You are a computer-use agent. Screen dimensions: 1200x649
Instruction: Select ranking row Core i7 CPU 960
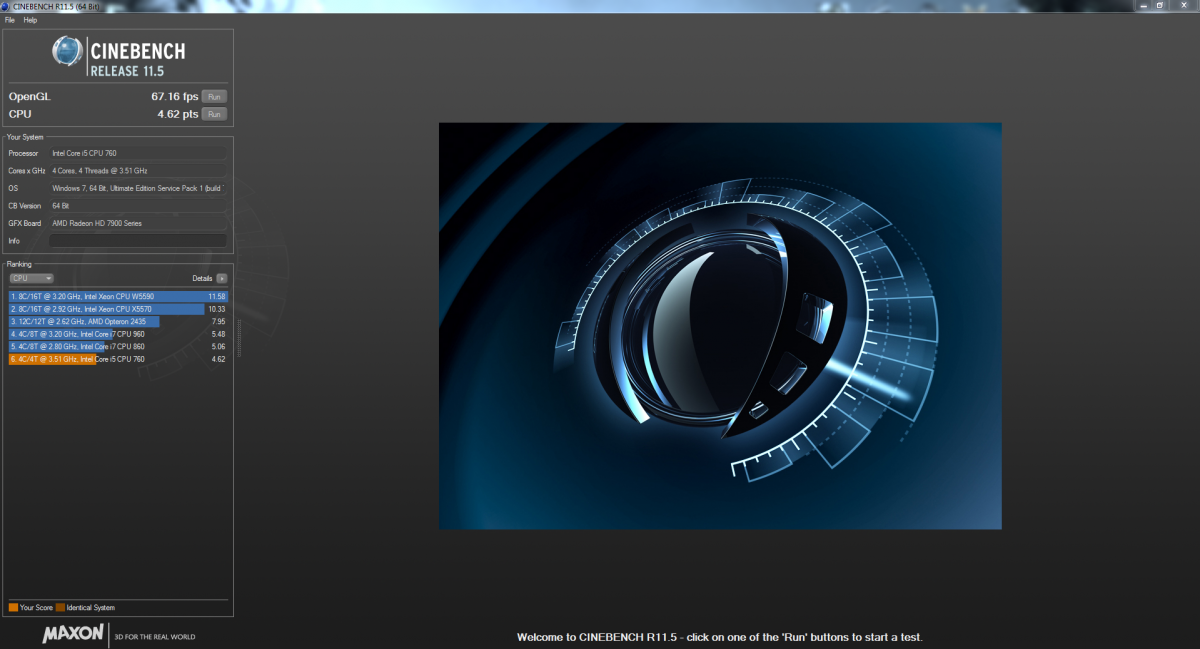(x=118, y=334)
